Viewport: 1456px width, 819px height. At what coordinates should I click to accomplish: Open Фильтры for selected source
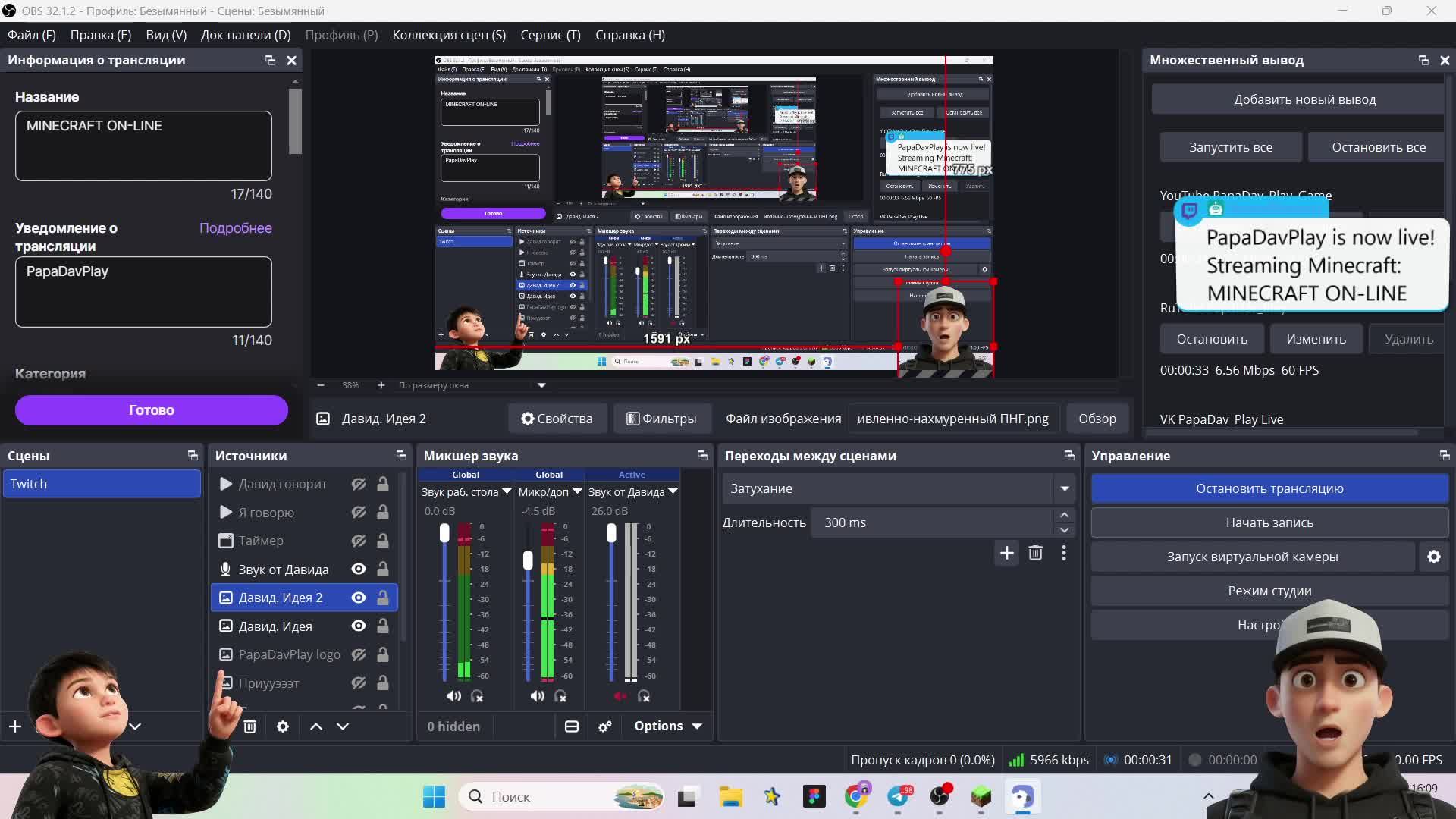click(661, 419)
